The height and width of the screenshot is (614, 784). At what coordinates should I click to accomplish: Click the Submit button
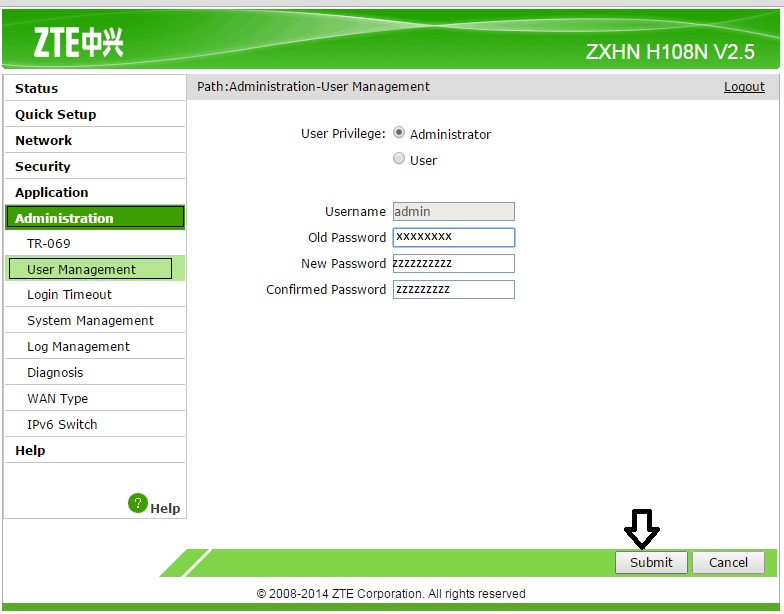point(651,562)
